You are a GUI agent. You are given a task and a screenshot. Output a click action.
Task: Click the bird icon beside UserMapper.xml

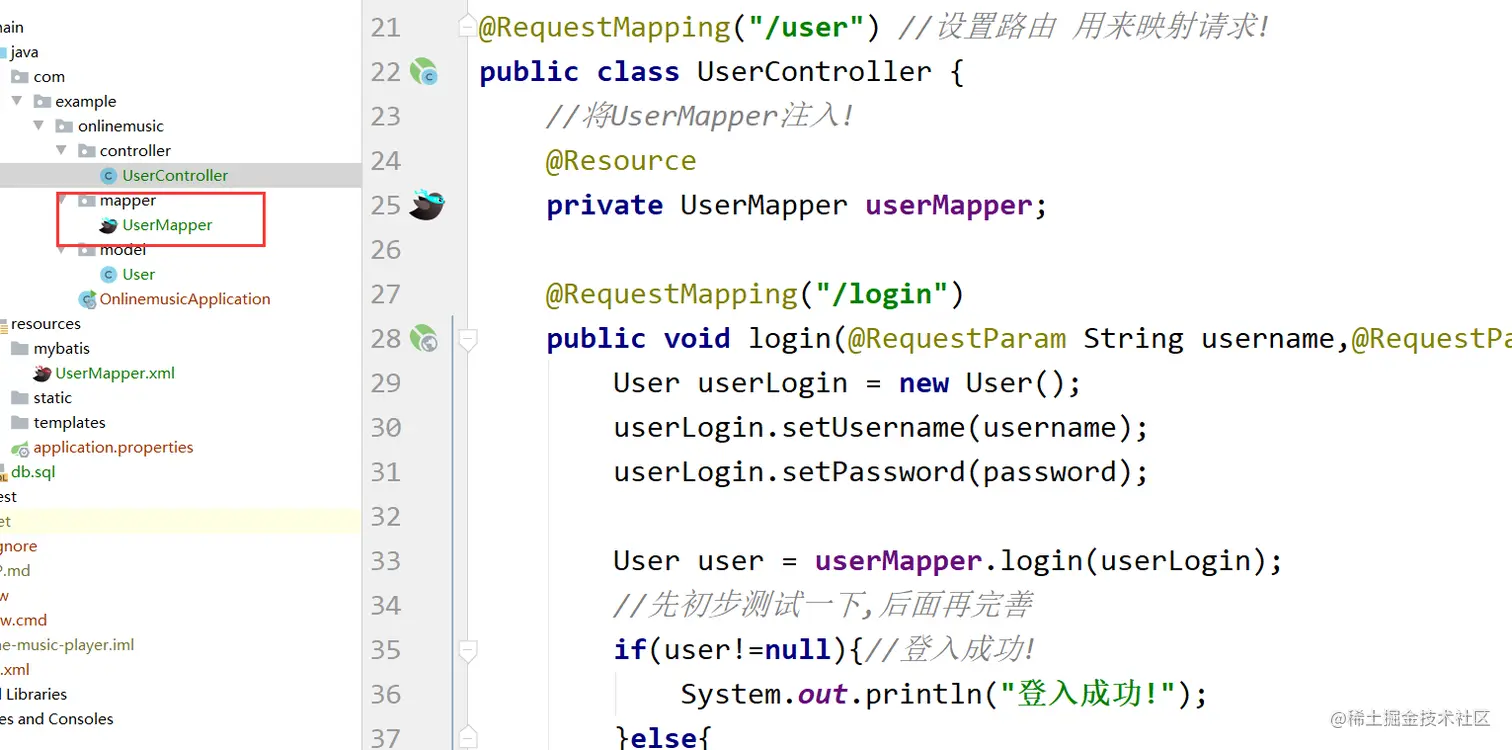click(x=42, y=373)
